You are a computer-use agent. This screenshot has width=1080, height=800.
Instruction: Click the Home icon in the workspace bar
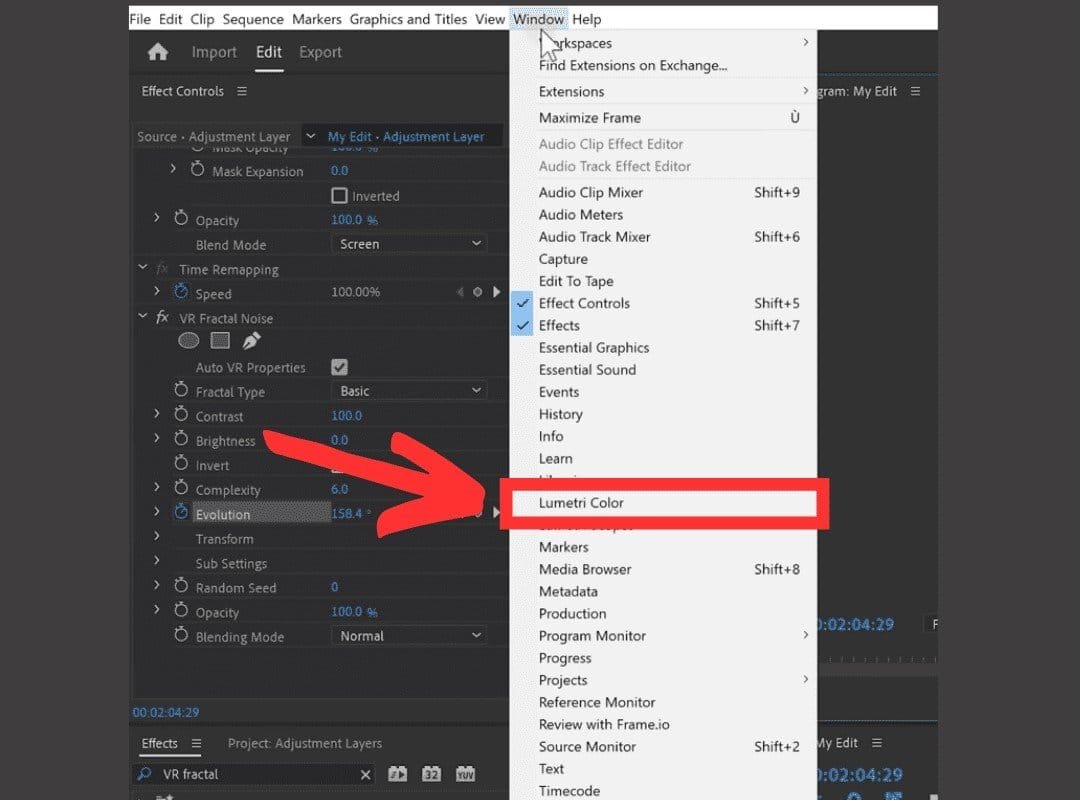point(158,53)
